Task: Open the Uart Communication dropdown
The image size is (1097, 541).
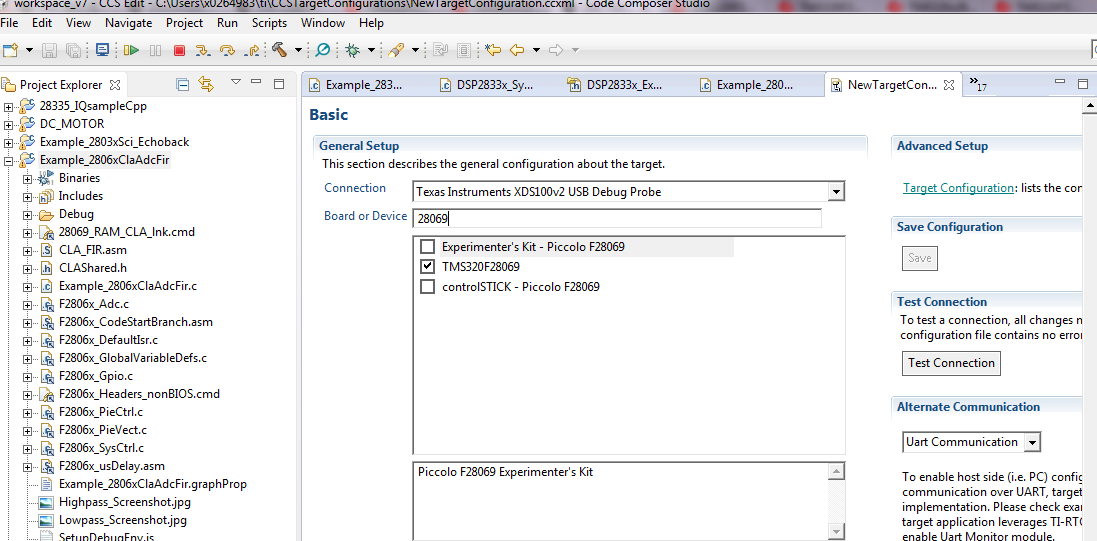Action: click(1032, 442)
